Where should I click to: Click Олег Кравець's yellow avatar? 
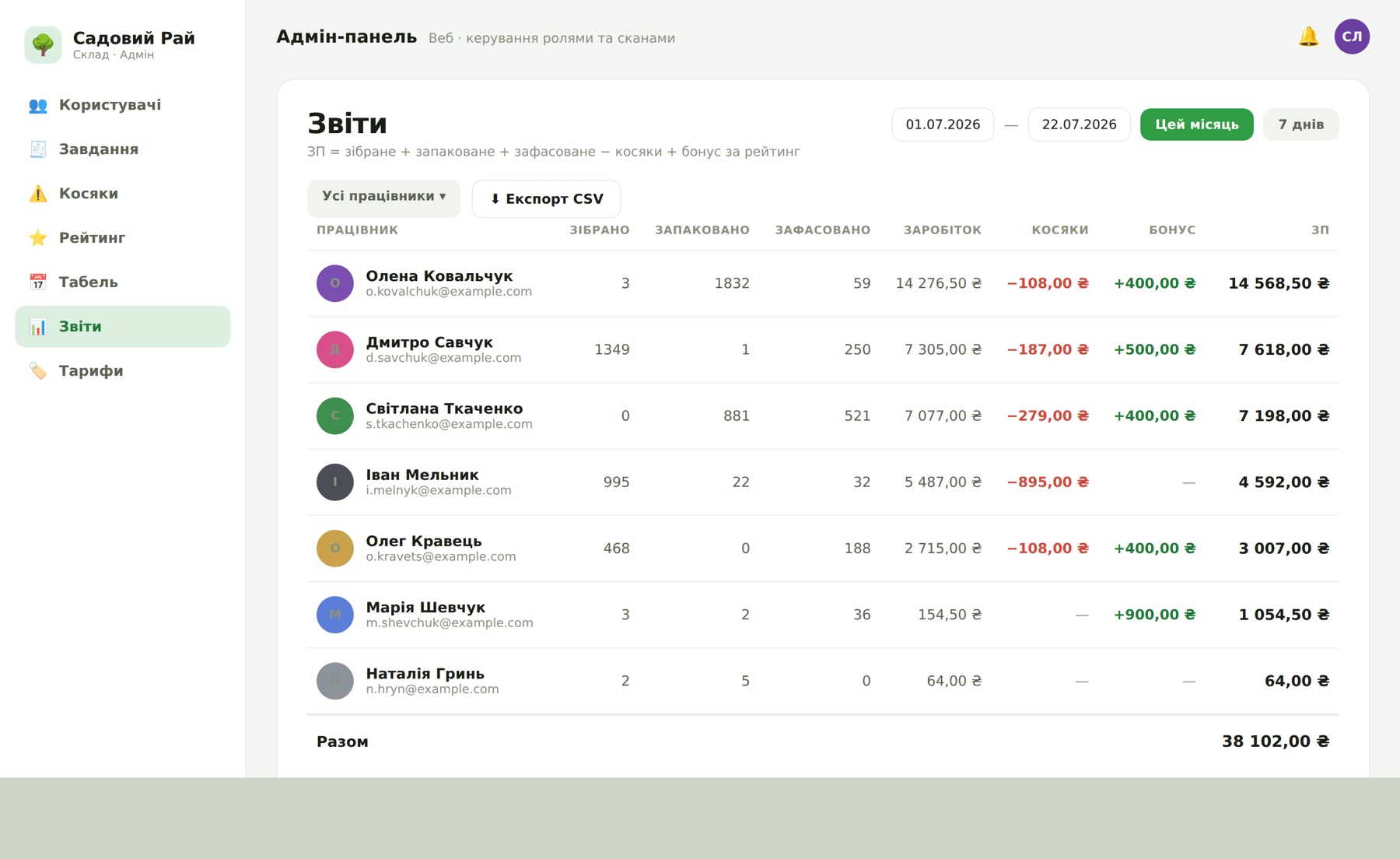coord(335,548)
